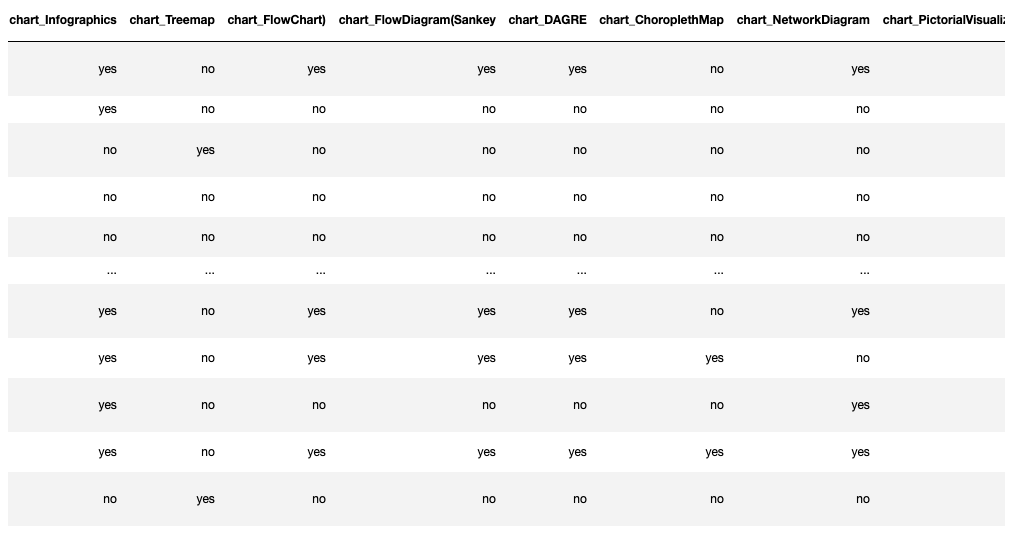Click first-row "no" under chart_ChoroplethMap
This screenshot has width=1015, height=556.
717,69
